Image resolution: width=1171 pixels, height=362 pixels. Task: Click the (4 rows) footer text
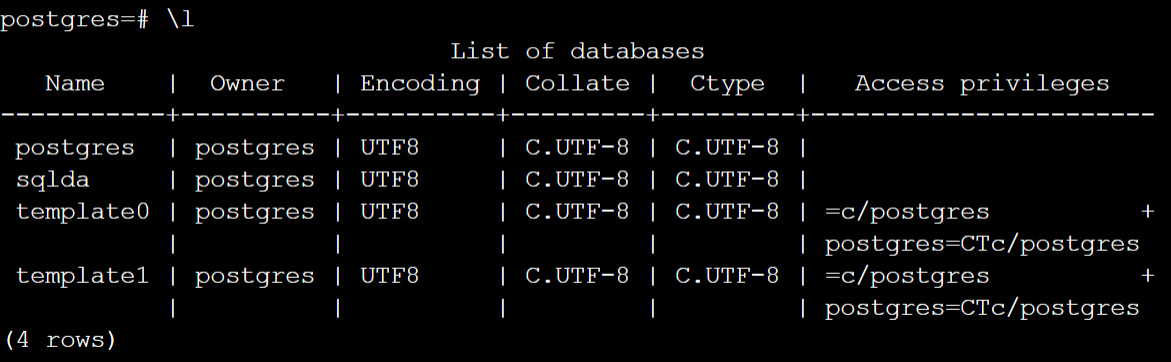[60, 340]
